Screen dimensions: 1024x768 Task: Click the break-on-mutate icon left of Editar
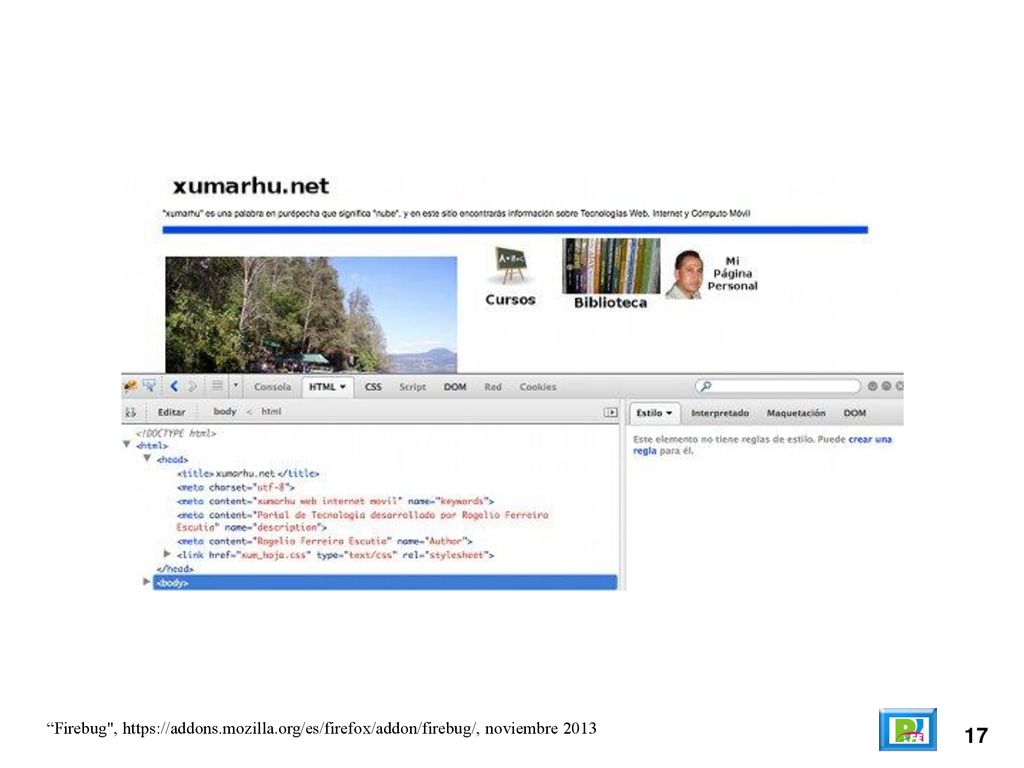click(x=131, y=412)
